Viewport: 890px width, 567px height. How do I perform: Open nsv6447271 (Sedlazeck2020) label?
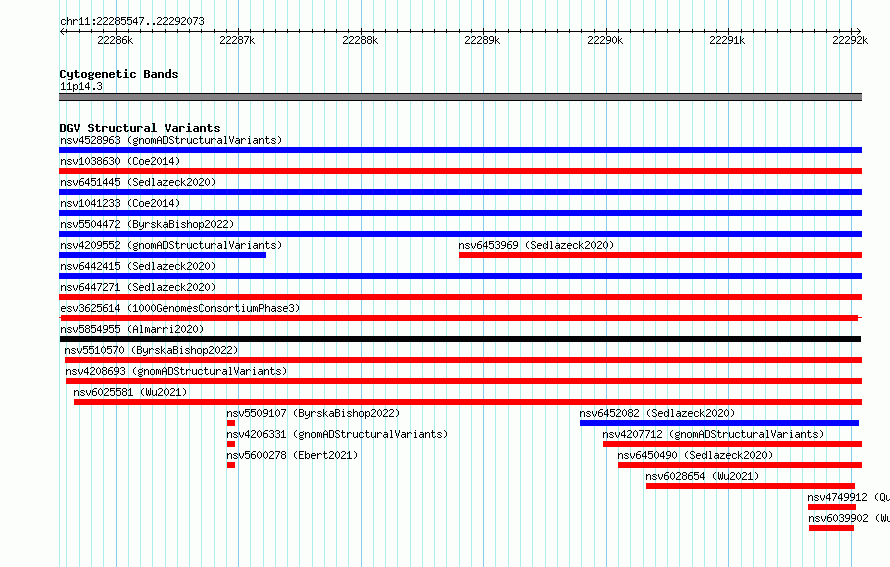pyautogui.click(x=138, y=287)
